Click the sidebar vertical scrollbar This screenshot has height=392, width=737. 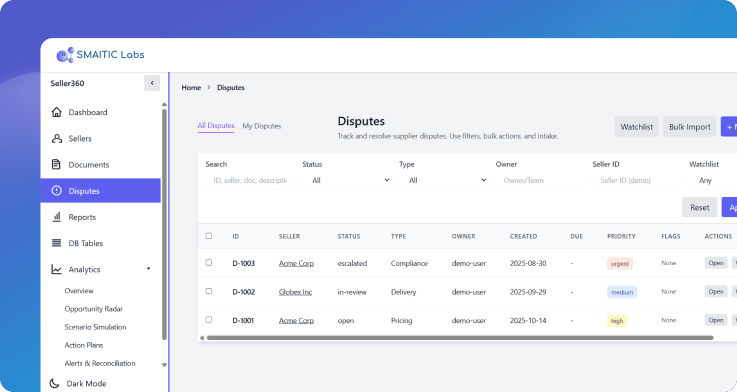[164, 224]
